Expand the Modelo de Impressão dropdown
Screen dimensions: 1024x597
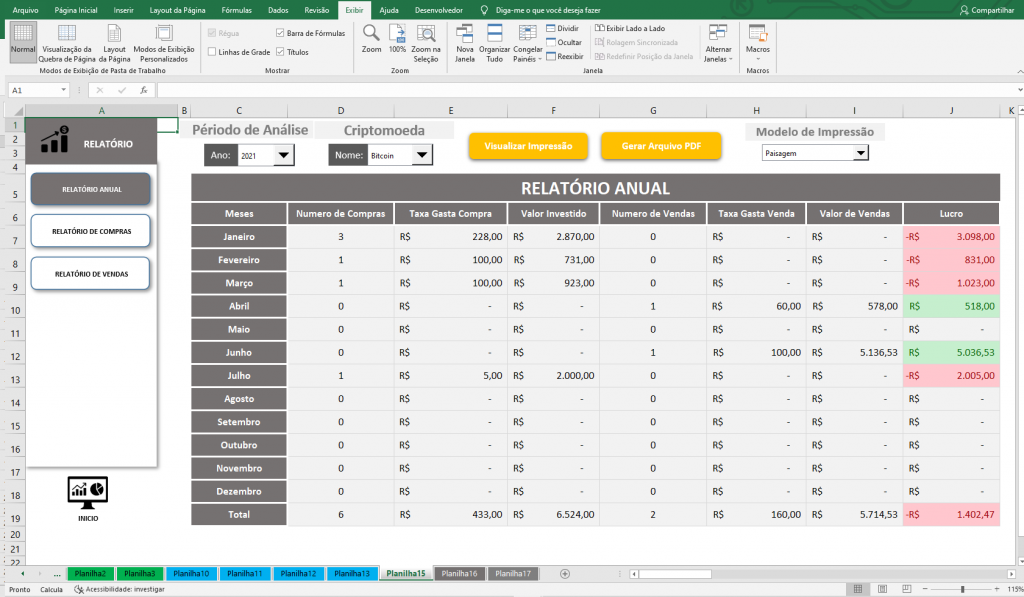860,153
